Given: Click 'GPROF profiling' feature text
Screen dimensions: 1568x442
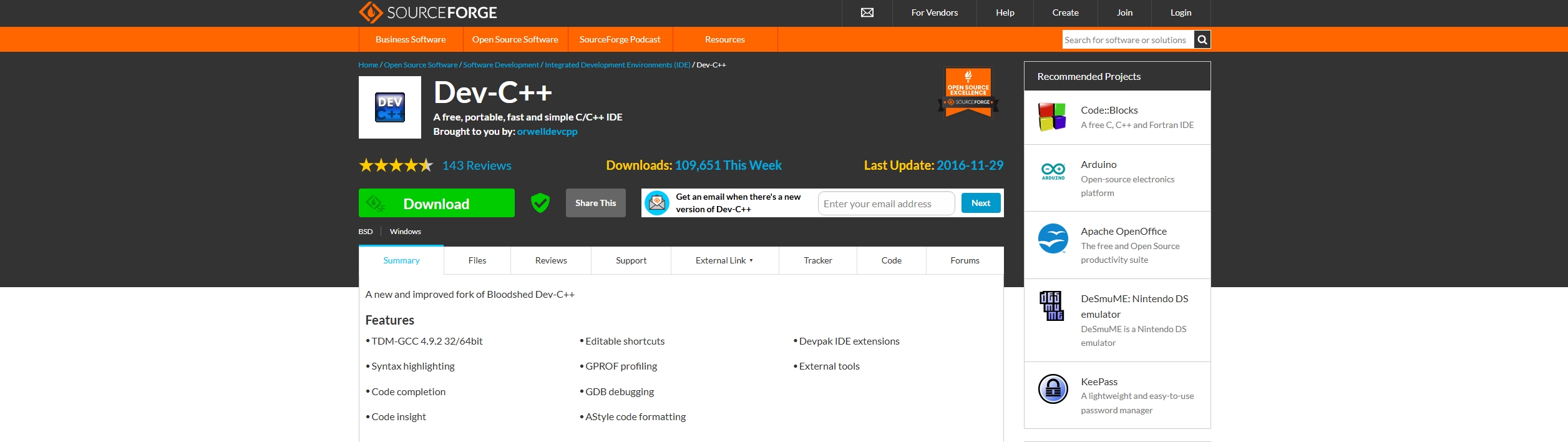Looking at the screenshot, I should (621, 366).
